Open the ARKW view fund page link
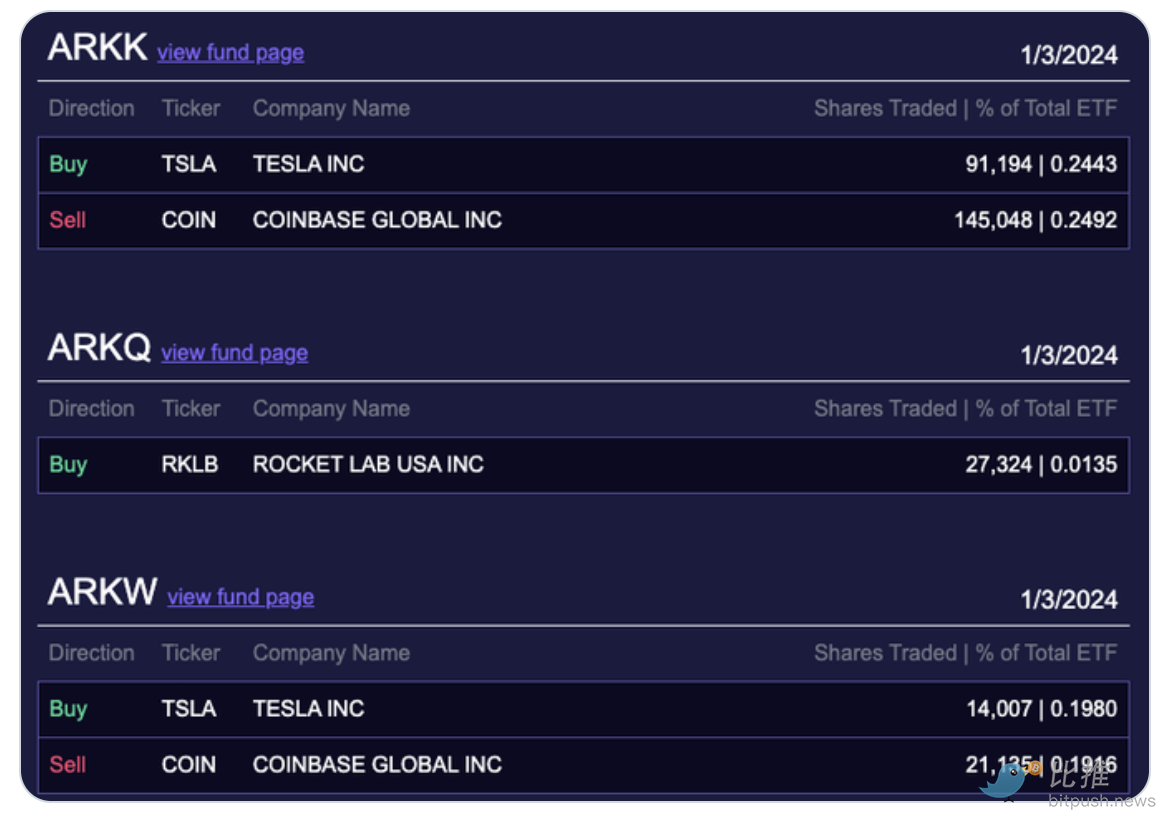The width and height of the screenshot is (1176, 828). (240, 597)
